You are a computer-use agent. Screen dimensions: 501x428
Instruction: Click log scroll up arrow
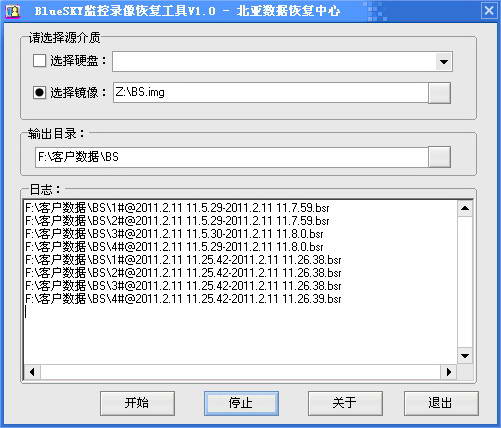pyautogui.click(x=465, y=208)
